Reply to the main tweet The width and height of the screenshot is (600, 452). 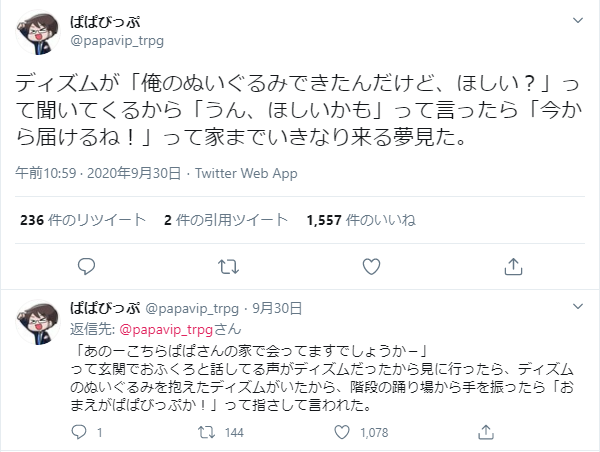[87, 265]
